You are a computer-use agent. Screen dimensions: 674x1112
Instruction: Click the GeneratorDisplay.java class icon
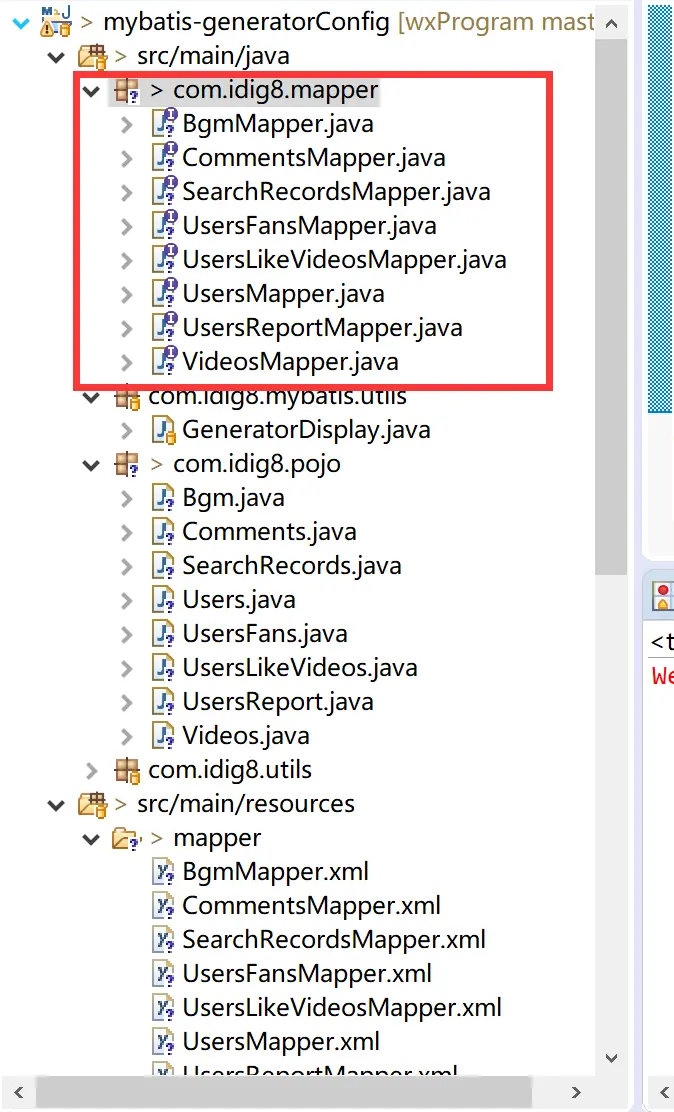point(165,430)
